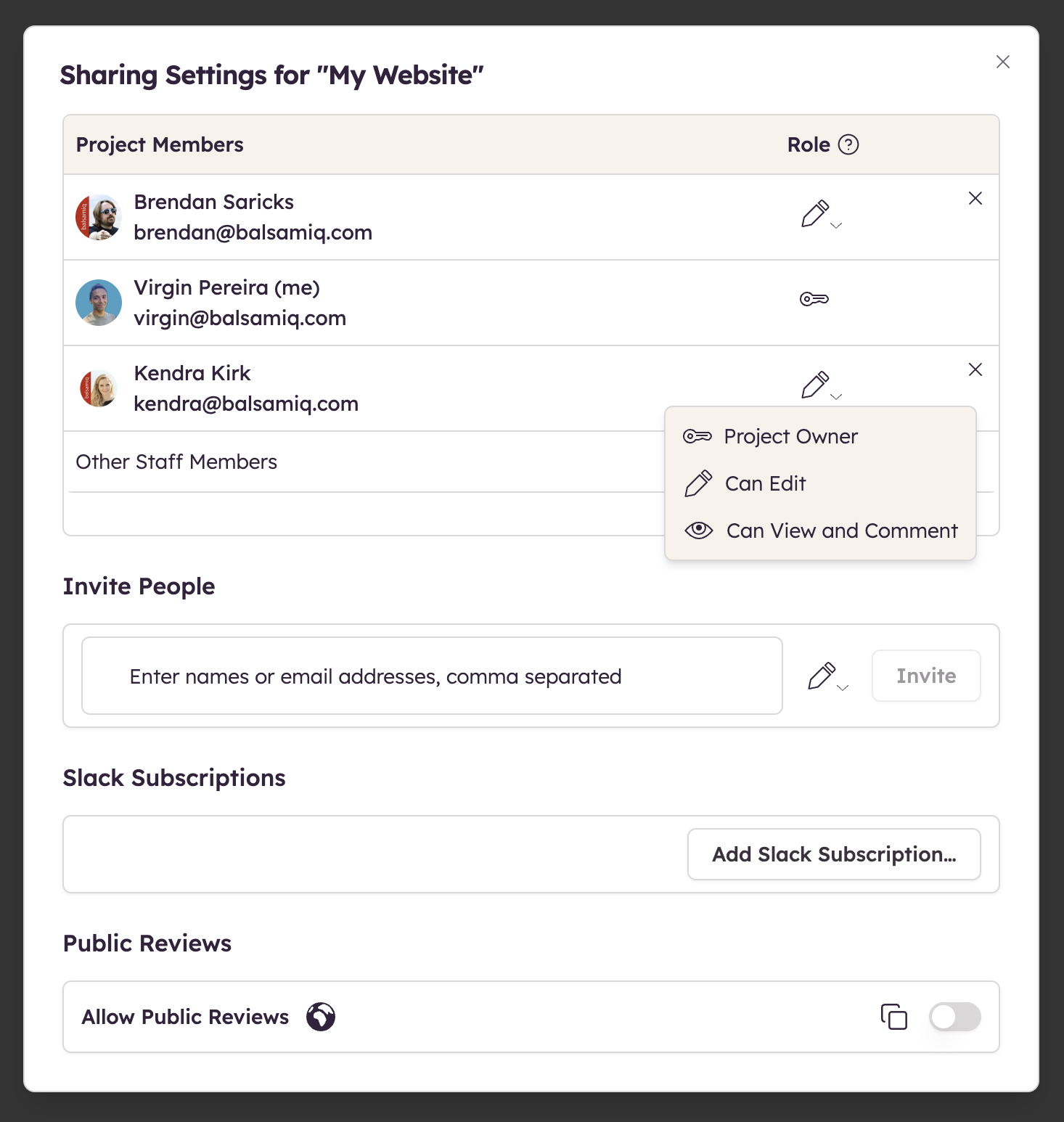Click the Role help question mark icon
Screen dimensions: 1064x1122
(848, 145)
